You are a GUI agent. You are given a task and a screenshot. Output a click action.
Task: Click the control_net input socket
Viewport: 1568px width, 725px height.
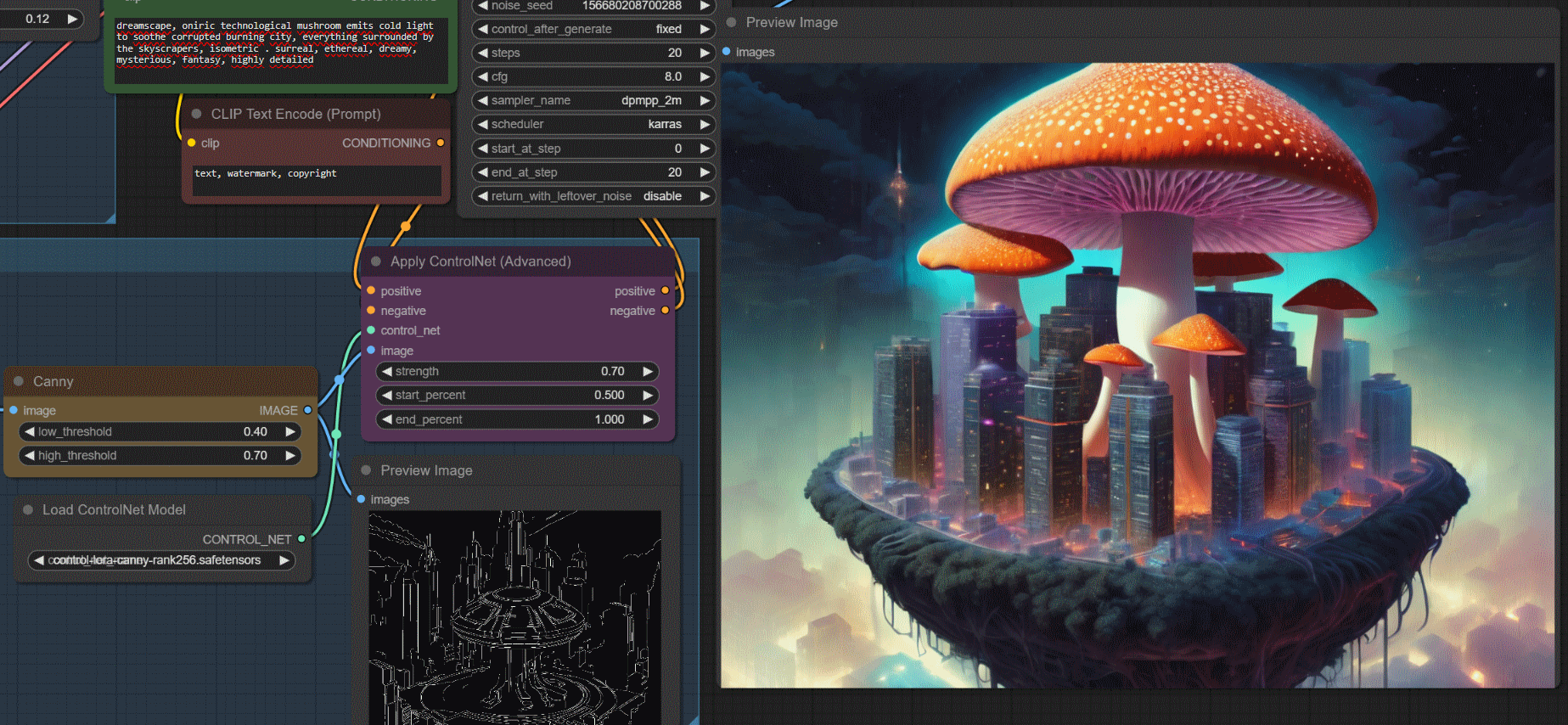[x=371, y=330]
